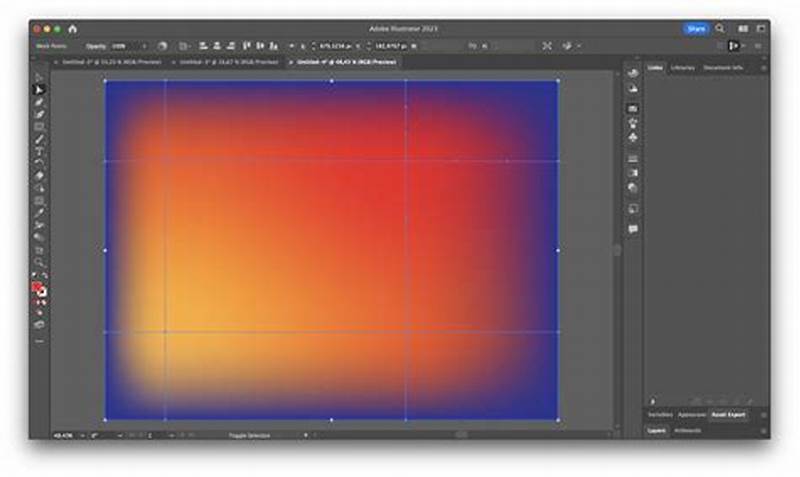Switch to the Appearance panel tab

pyautogui.click(x=692, y=415)
